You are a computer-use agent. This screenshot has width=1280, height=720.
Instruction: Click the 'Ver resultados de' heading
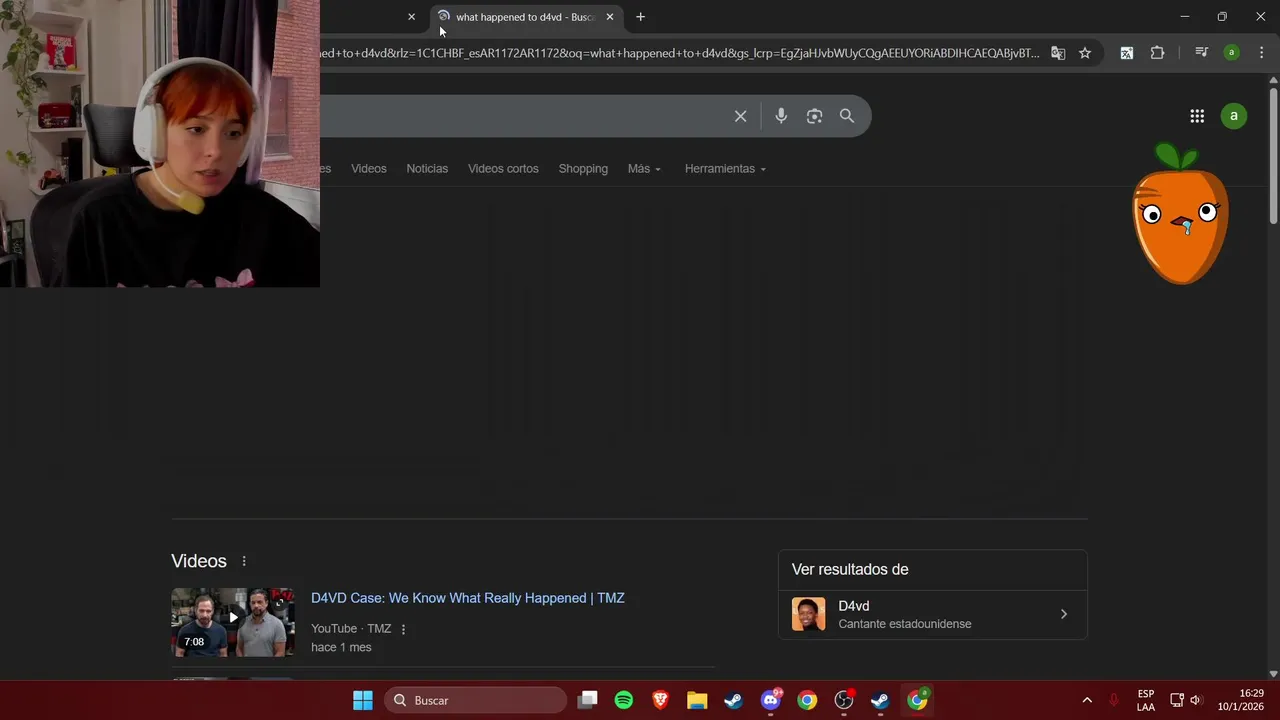[850, 570]
